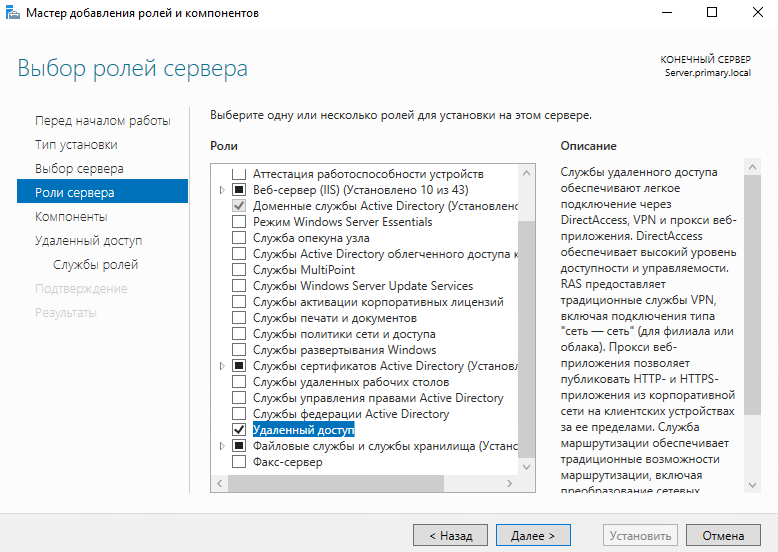Check the Факс-сервер role checkbox
Image resolution: width=778 pixels, height=552 pixels.
click(x=238, y=462)
